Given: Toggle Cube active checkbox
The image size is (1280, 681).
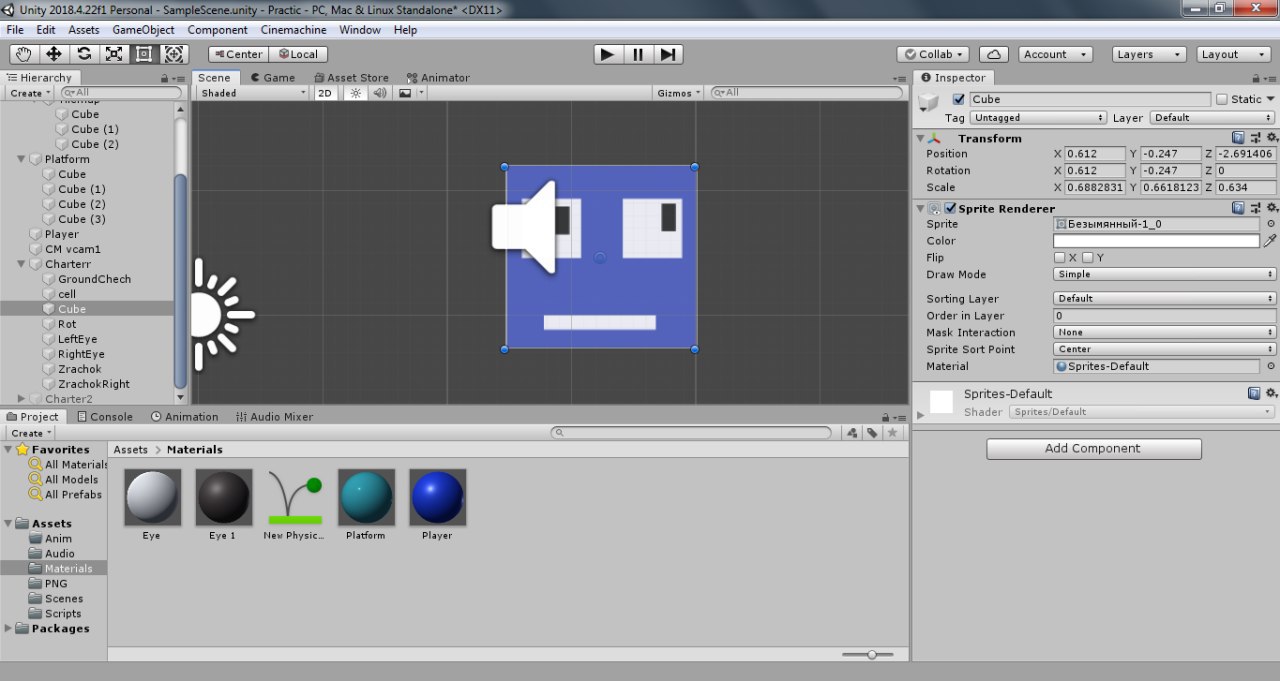Looking at the screenshot, I should coord(959,99).
